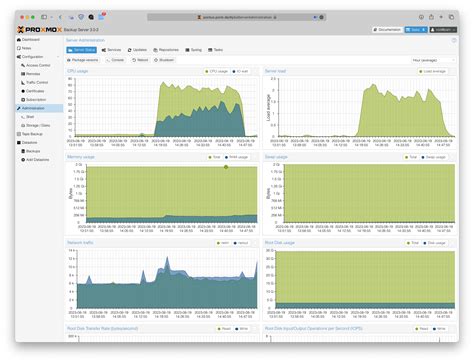The height and width of the screenshot is (362, 474).
Task: Open the root user menu dropdown
Action: pos(443,30)
